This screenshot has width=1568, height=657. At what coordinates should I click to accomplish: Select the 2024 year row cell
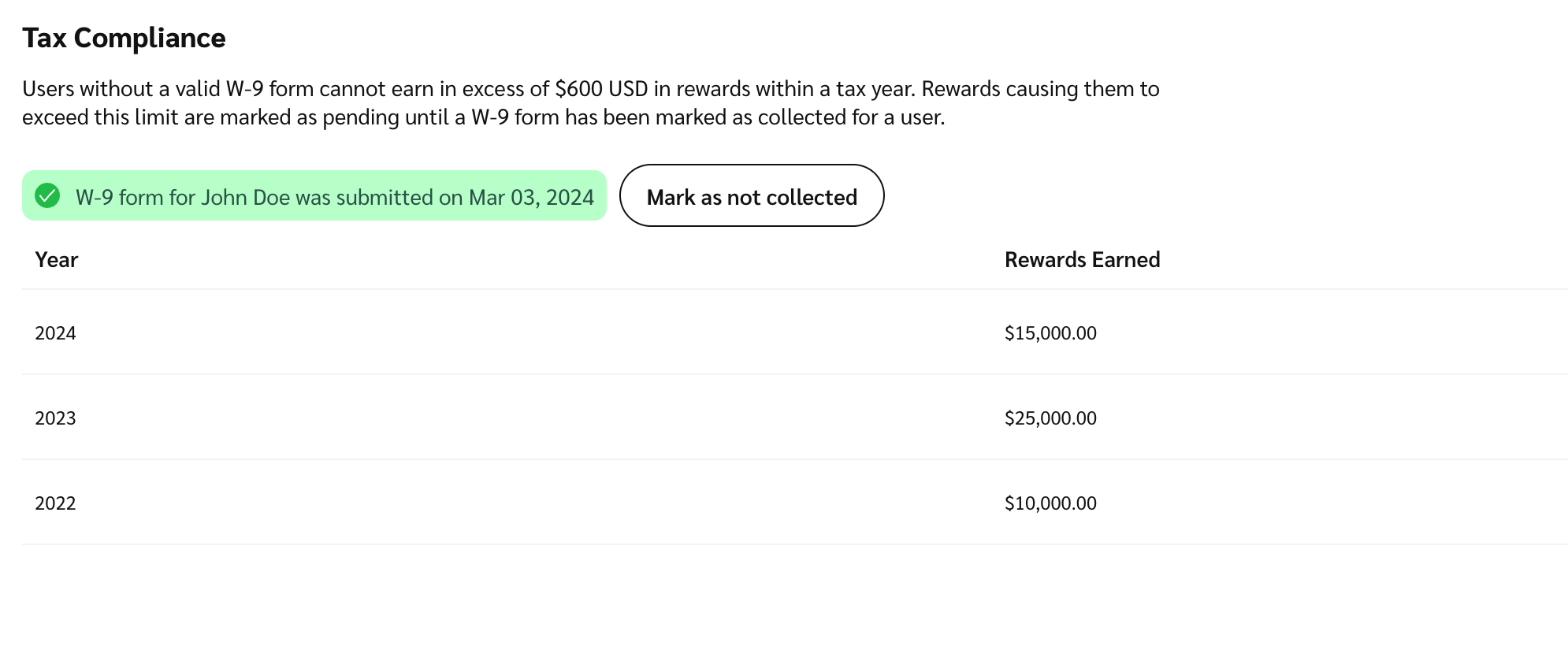(x=55, y=333)
